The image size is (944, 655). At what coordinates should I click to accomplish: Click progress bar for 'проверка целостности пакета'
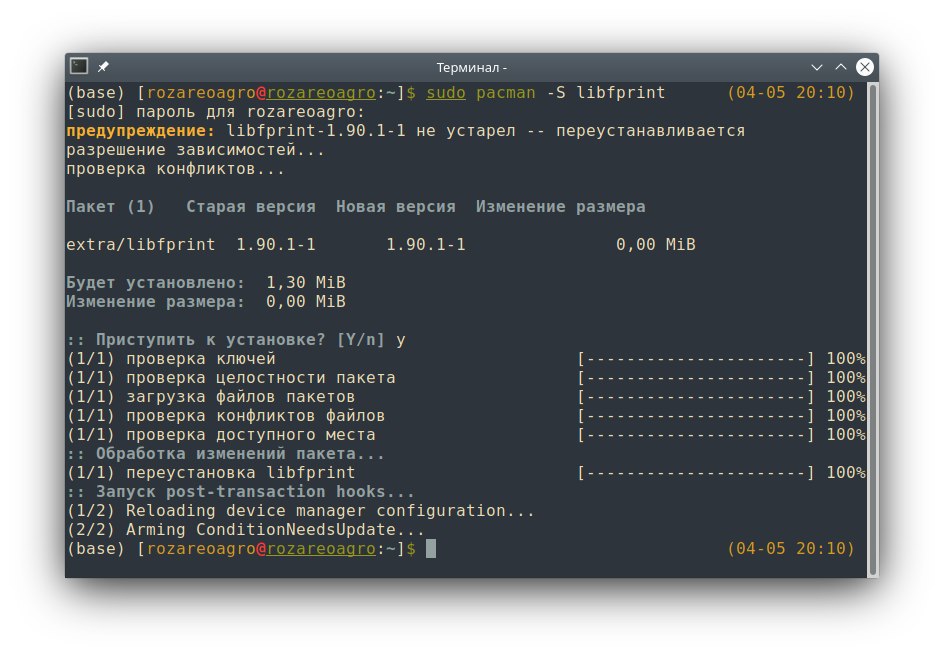[696, 378]
